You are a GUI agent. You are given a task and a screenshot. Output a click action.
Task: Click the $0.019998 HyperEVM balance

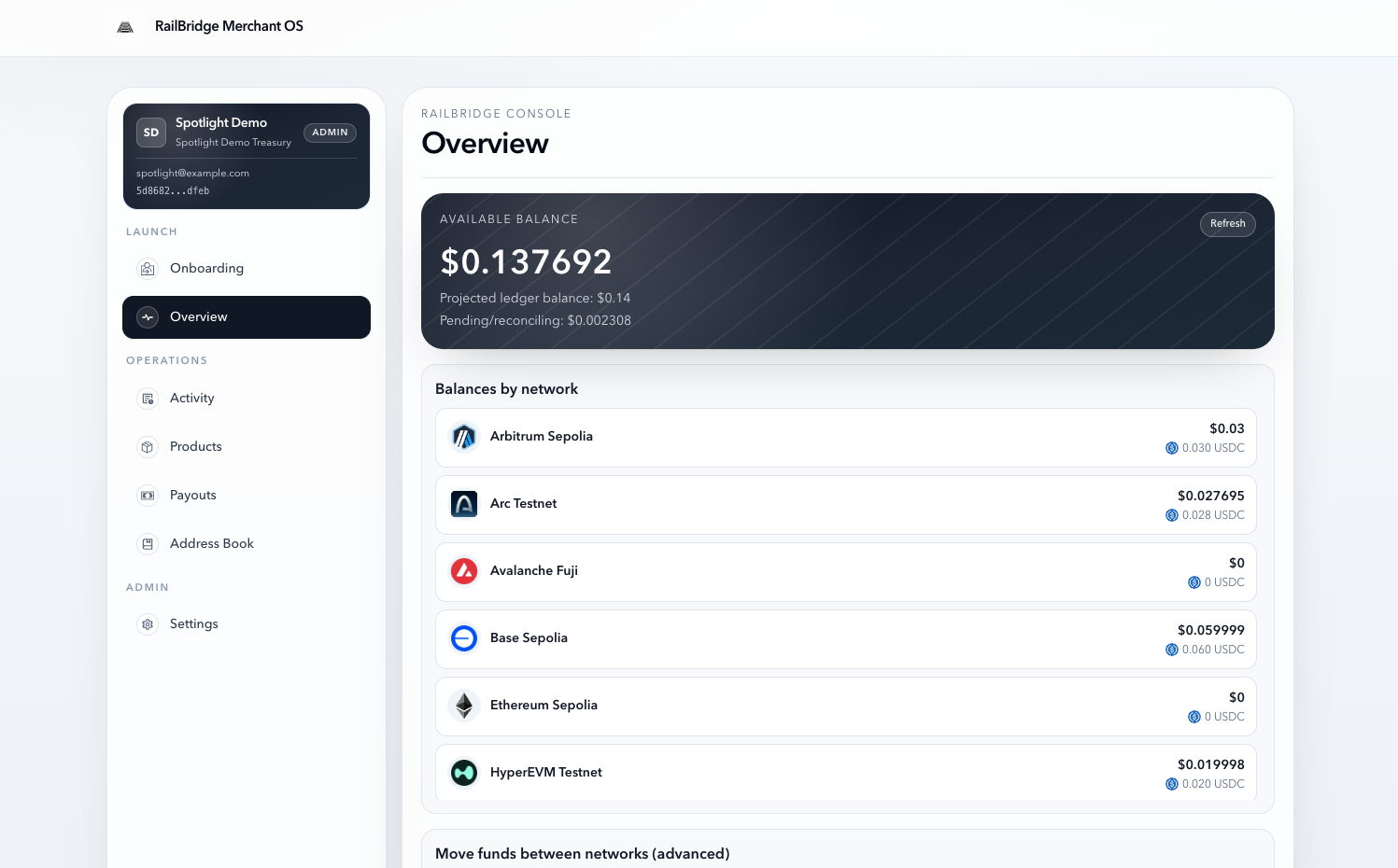click(x=1210, y=765)
